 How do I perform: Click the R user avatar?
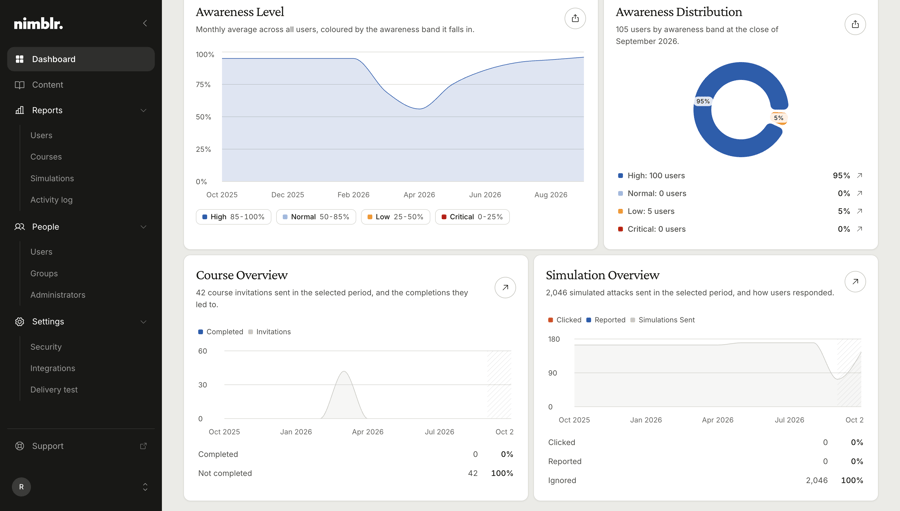coord(21,487)
